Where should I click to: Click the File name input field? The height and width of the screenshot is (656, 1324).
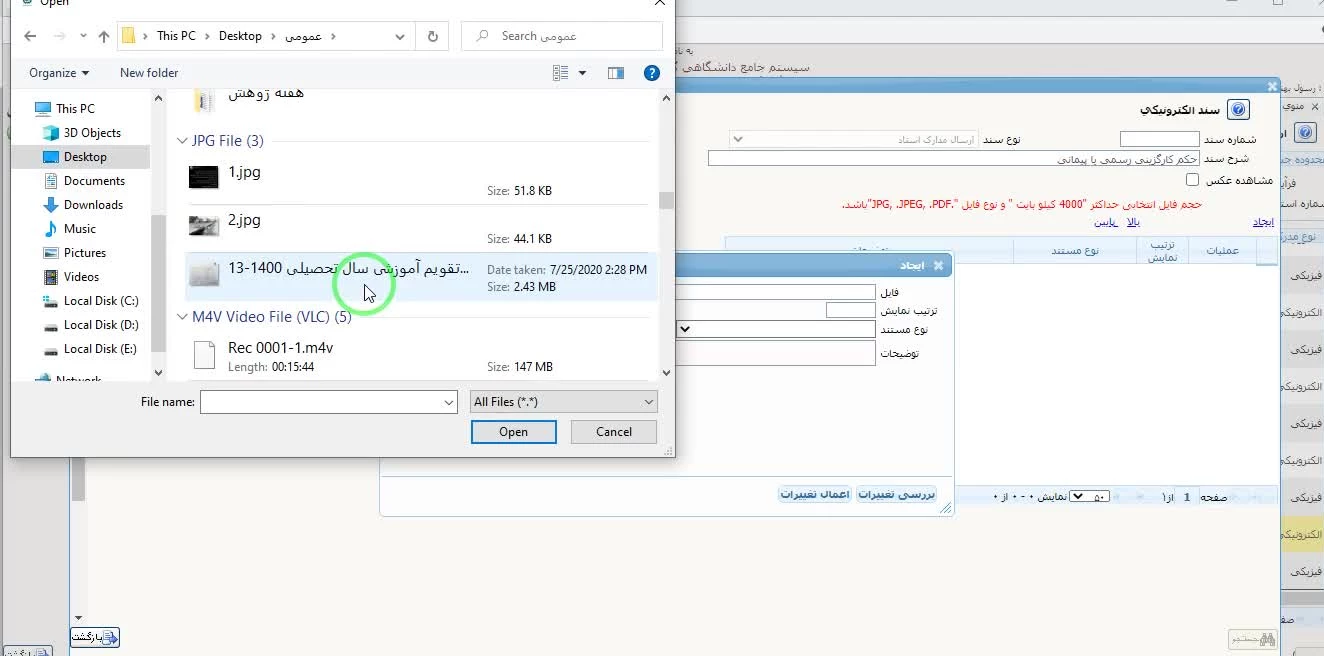tap(320, 402)
